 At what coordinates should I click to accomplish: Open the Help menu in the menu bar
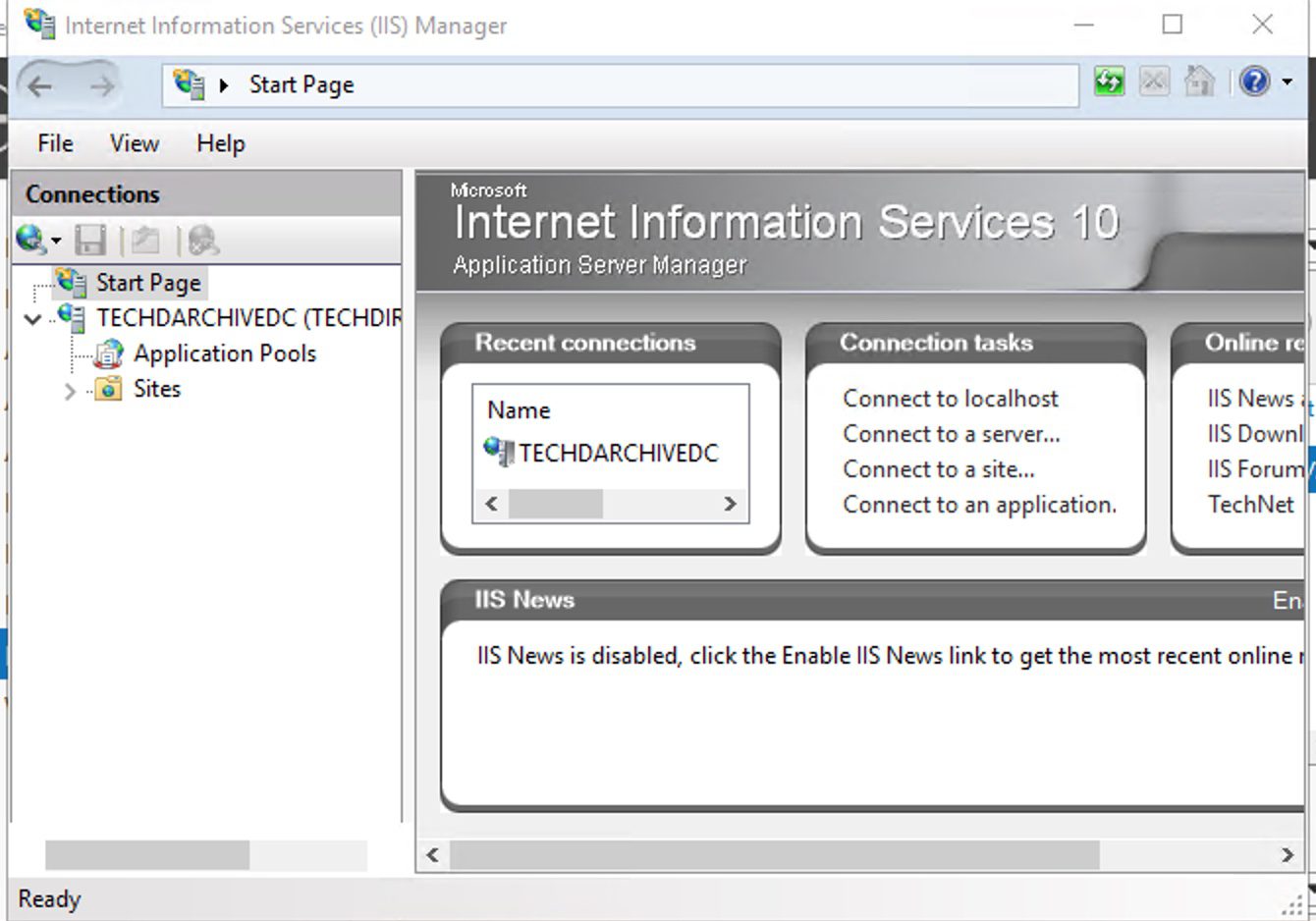(221, 143)
